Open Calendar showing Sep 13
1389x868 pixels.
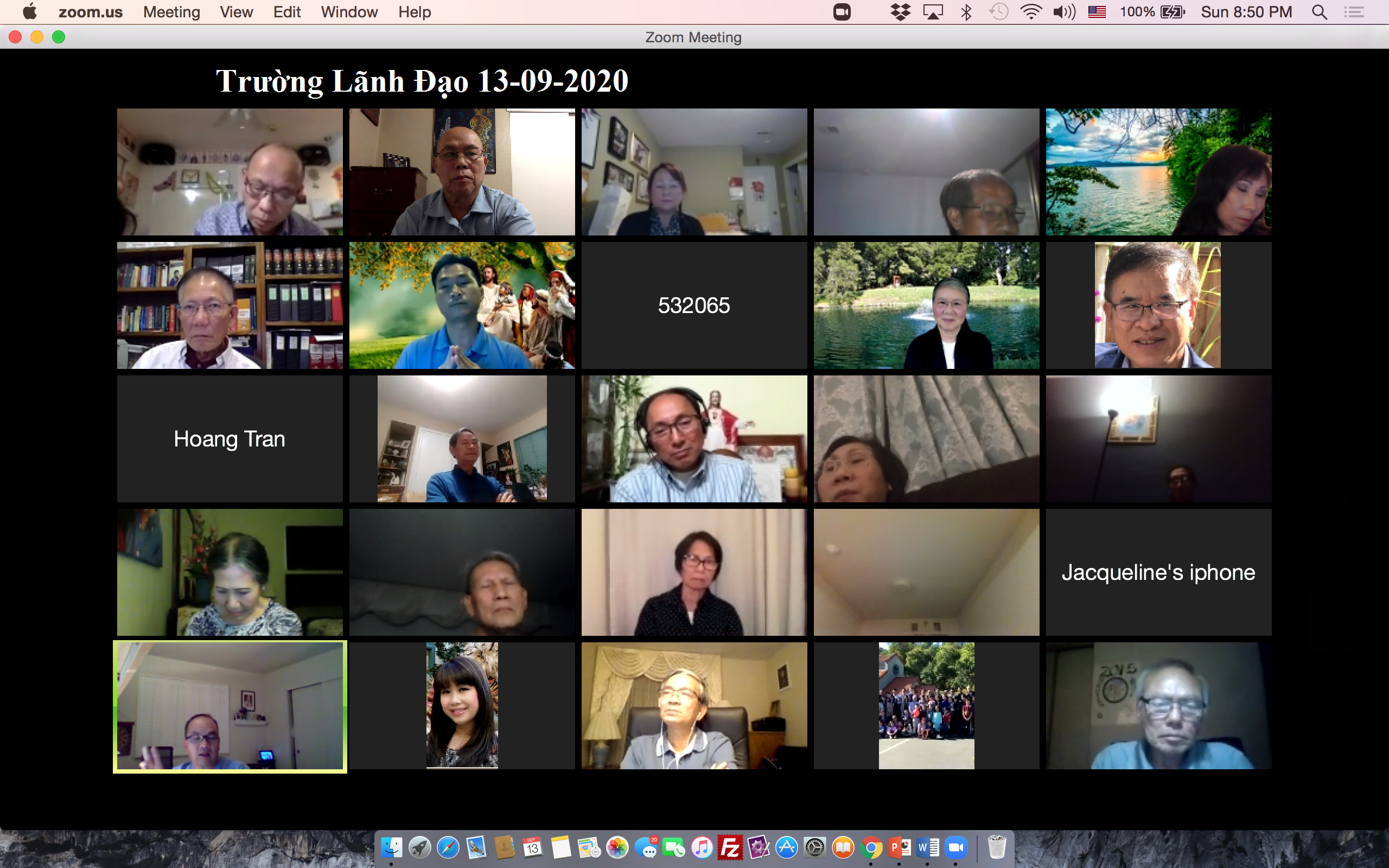(x=532, y=847)
